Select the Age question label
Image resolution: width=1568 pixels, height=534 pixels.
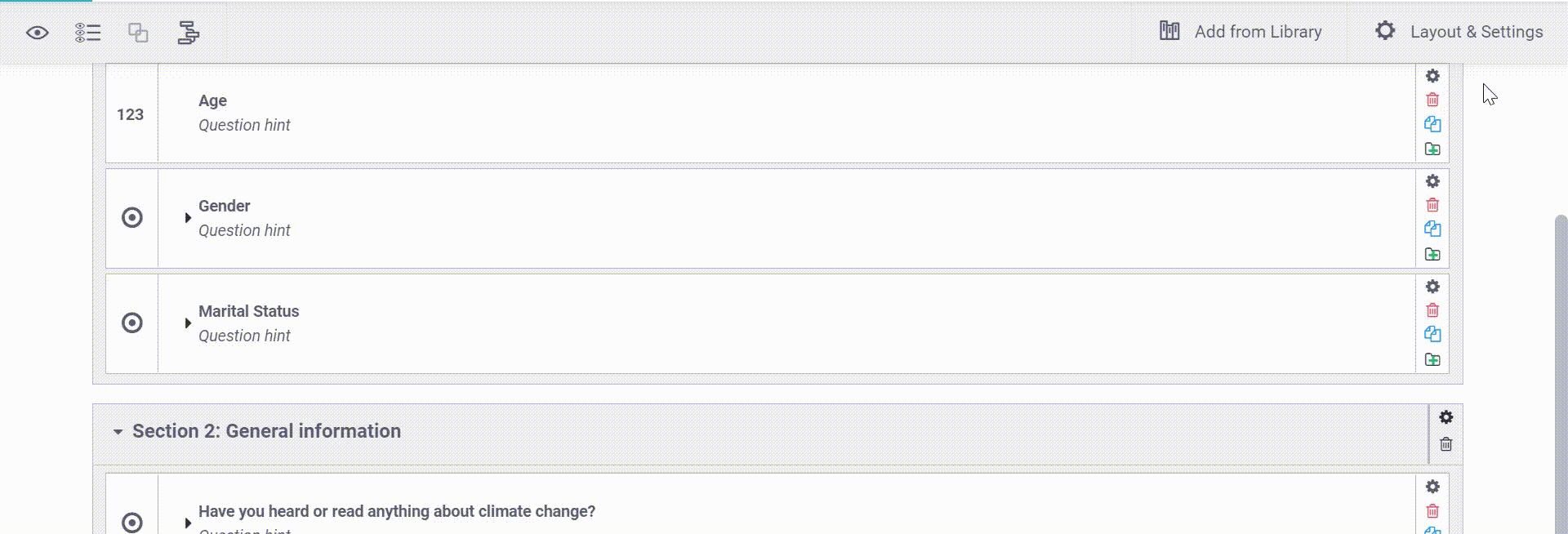[212, 100]
